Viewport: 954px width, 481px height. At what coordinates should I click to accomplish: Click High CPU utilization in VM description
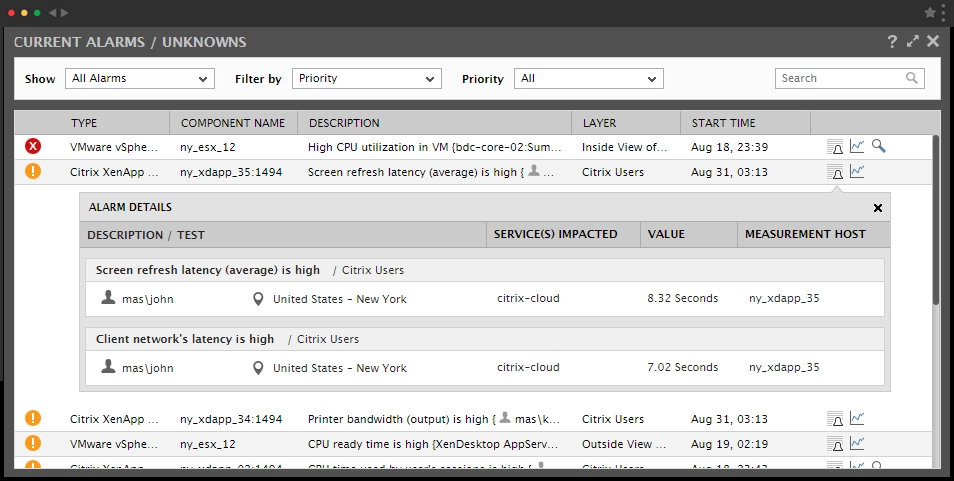coord(434,147)
